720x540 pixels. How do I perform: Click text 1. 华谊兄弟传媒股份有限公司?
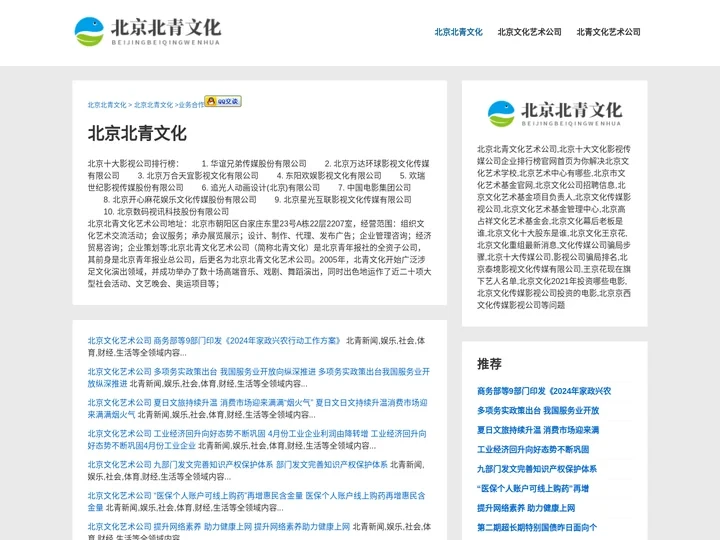pyautogui.click(x=254, y=163)
